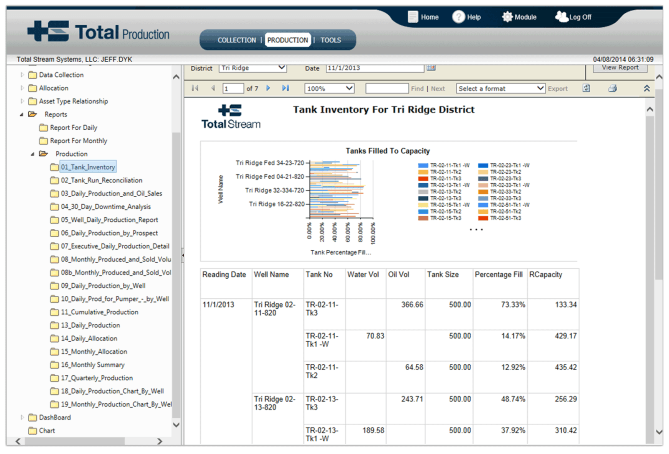
Task: Open the Home page icon
Action: [x=413, y=17]
